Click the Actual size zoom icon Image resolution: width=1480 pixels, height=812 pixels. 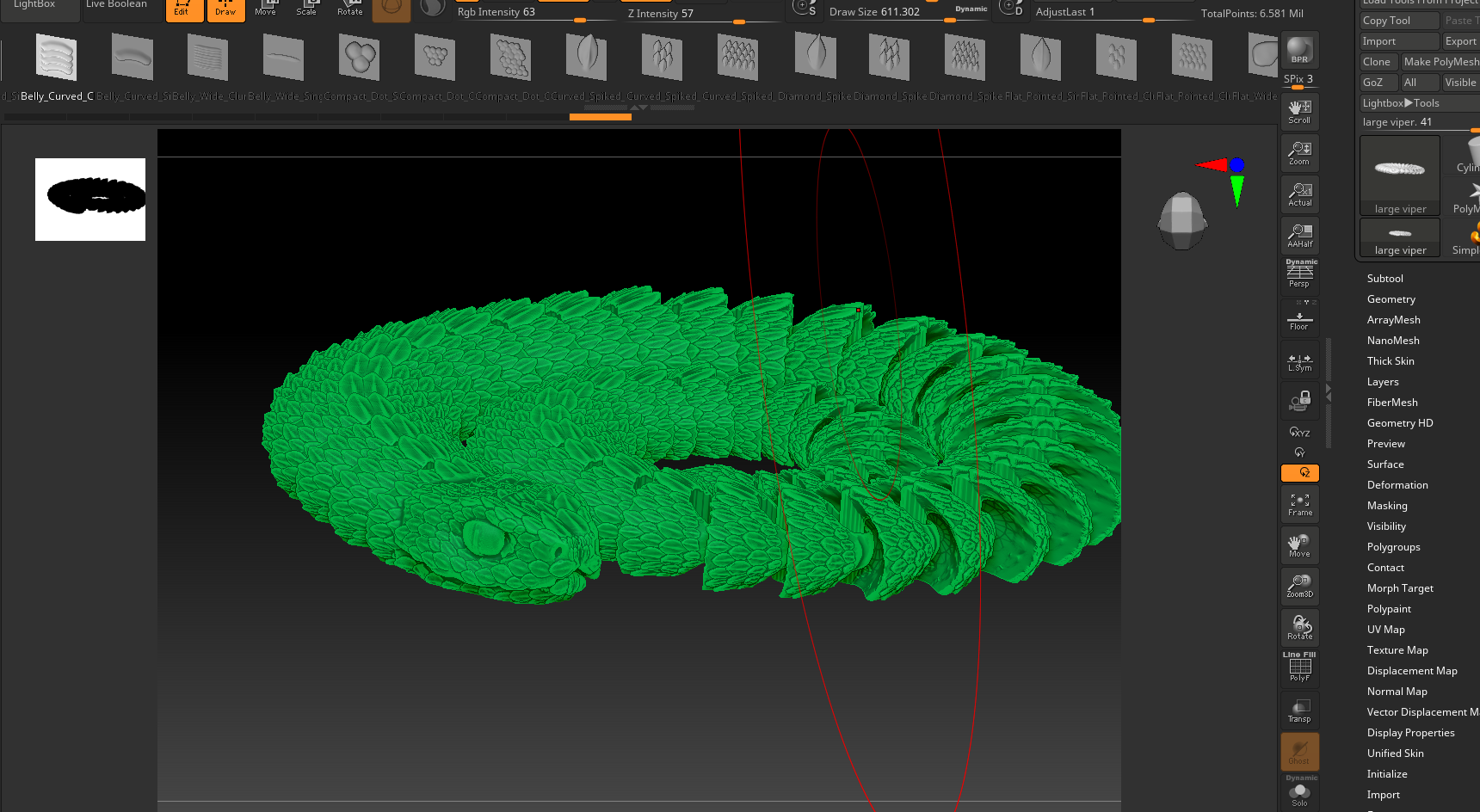[1299, 194]
